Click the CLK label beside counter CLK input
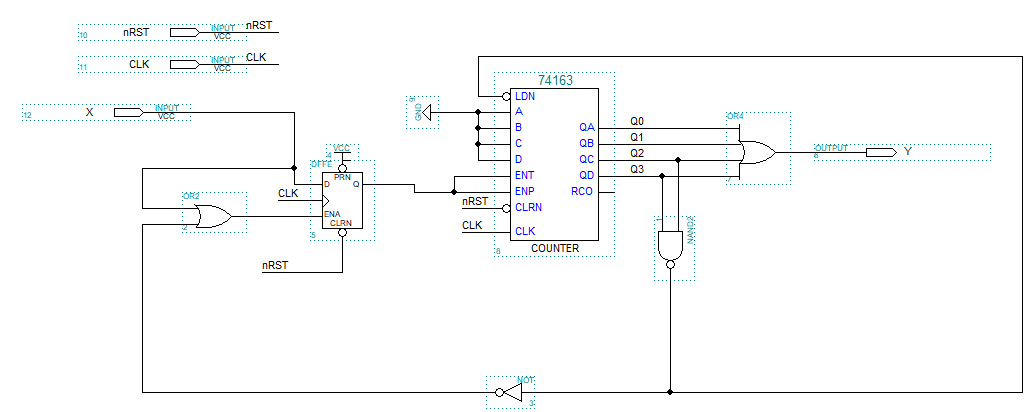This screenshot has height=412, width=1030. point(472,225)
